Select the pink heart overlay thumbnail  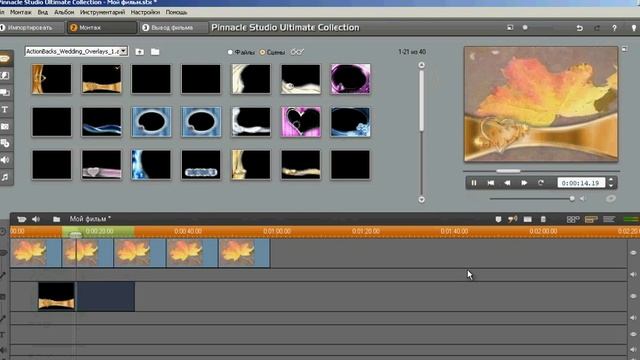coord(301,122)
